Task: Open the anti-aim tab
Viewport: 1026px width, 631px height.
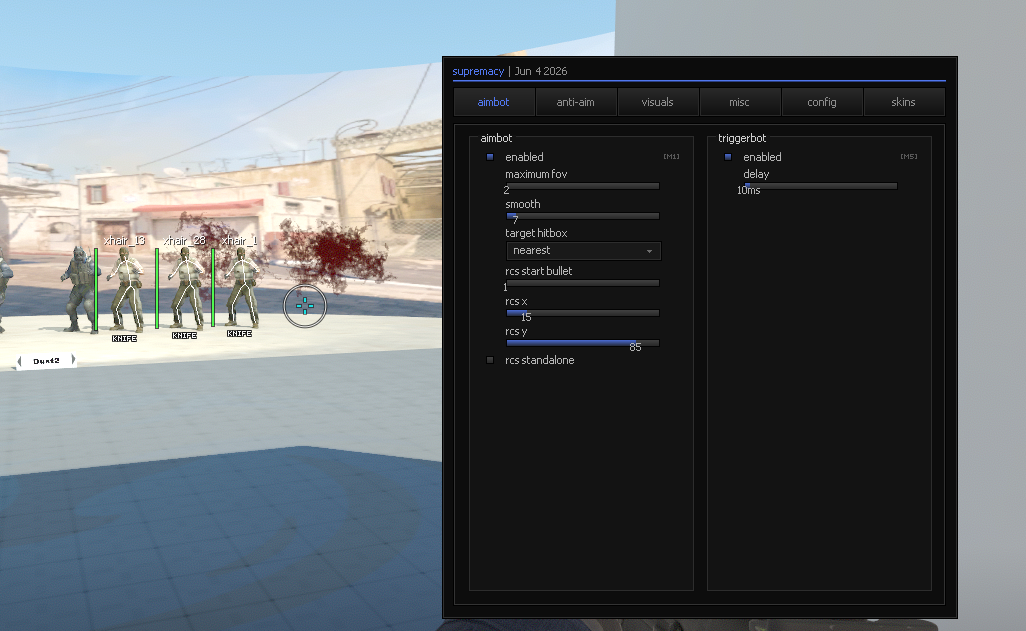Action: [x=576, y=102]
